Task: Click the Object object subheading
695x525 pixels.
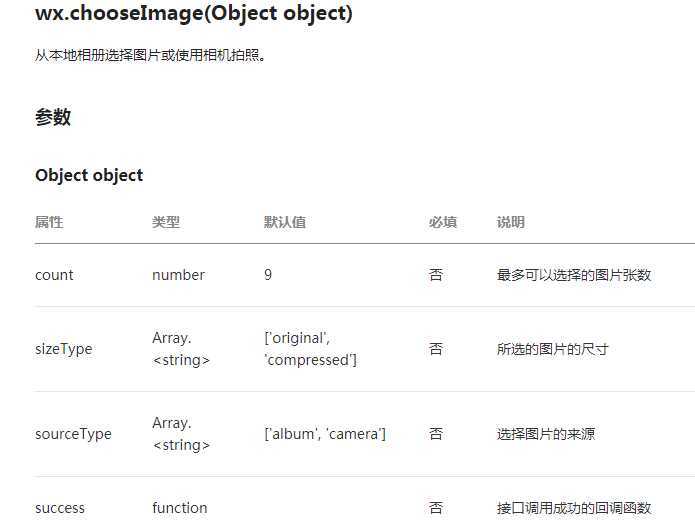Action: 89,175
